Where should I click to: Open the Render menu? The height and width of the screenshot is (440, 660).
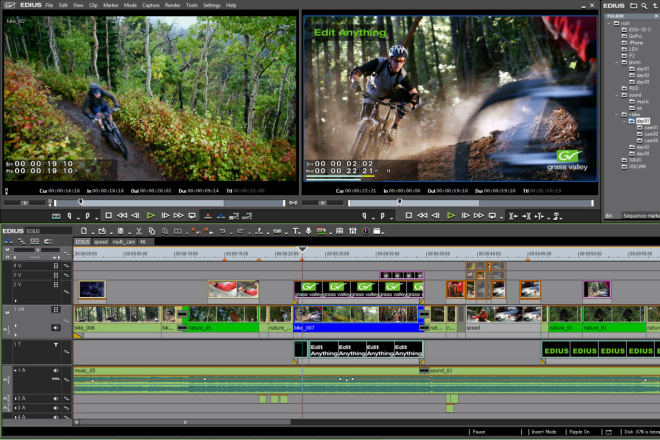172,5
